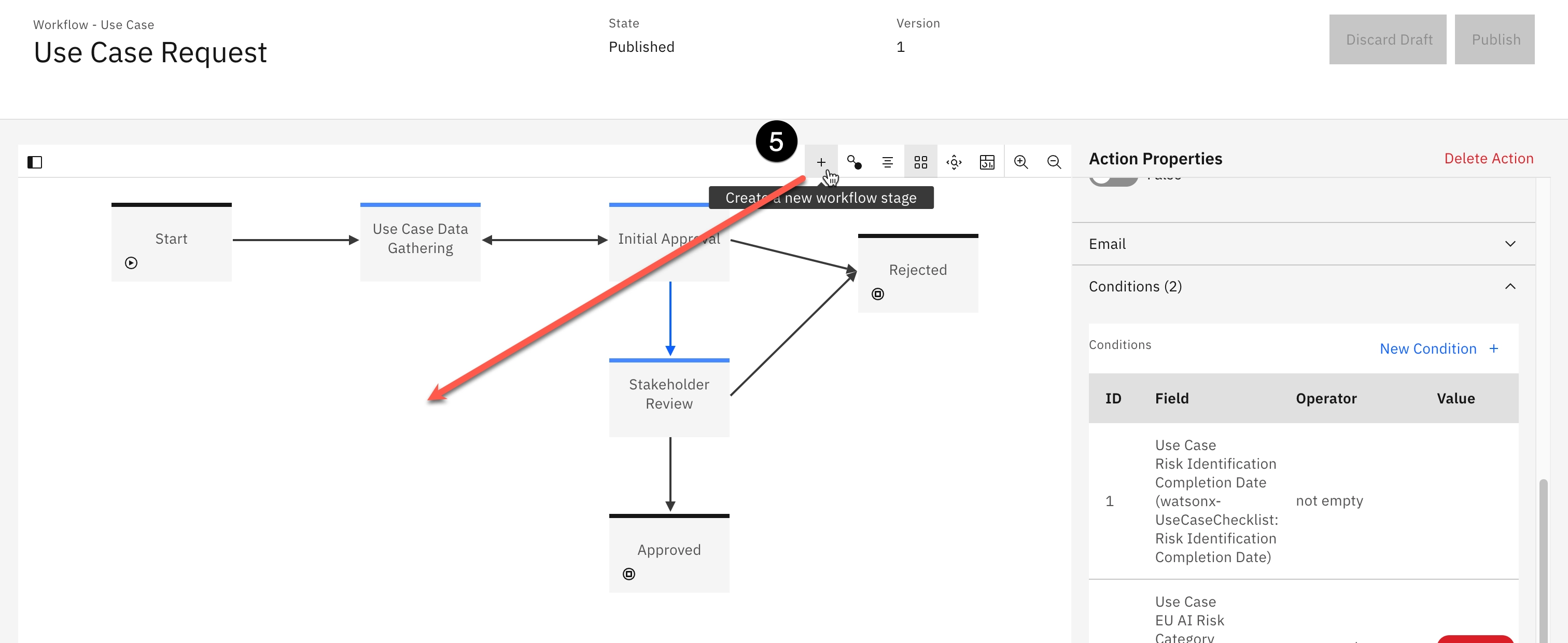Click the play icon in Start stage
The image size is (1568, 643).
click(131, 263)
